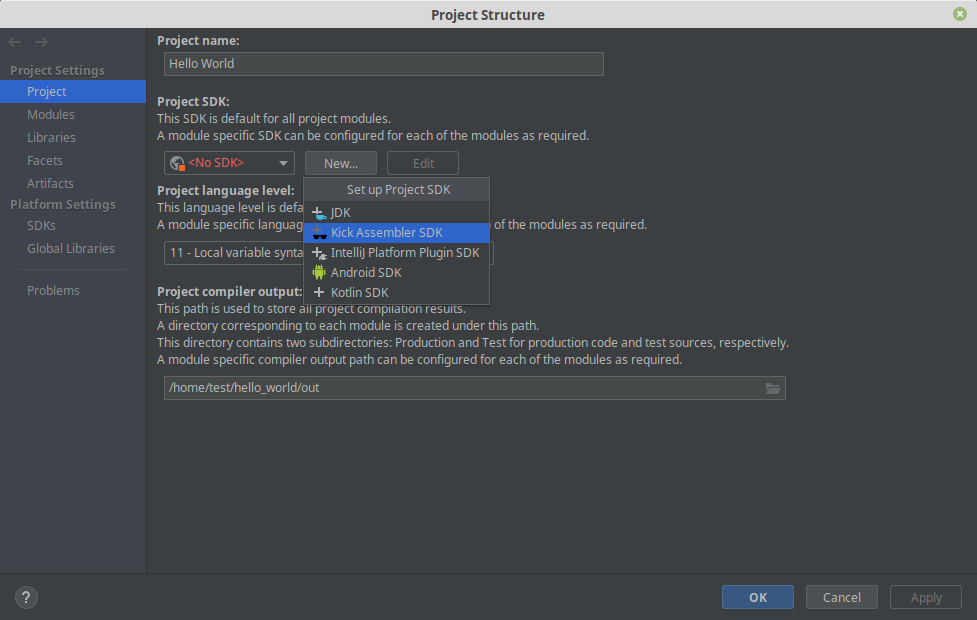Click the Kotlin SDK plus icon
This screenshot has width=977, height=620.
[x=318, y=292]
